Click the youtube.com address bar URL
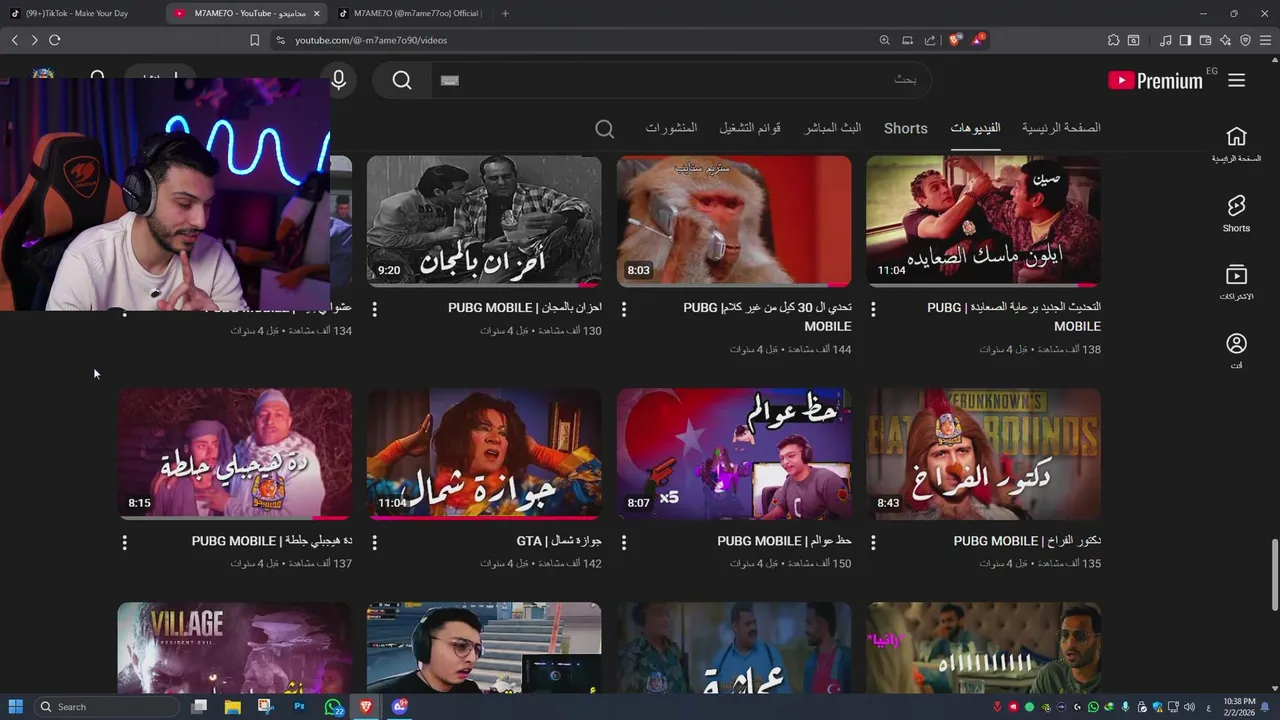This screenshot has width=1280, height=720. pyautogui.click(x=371, y=40)
